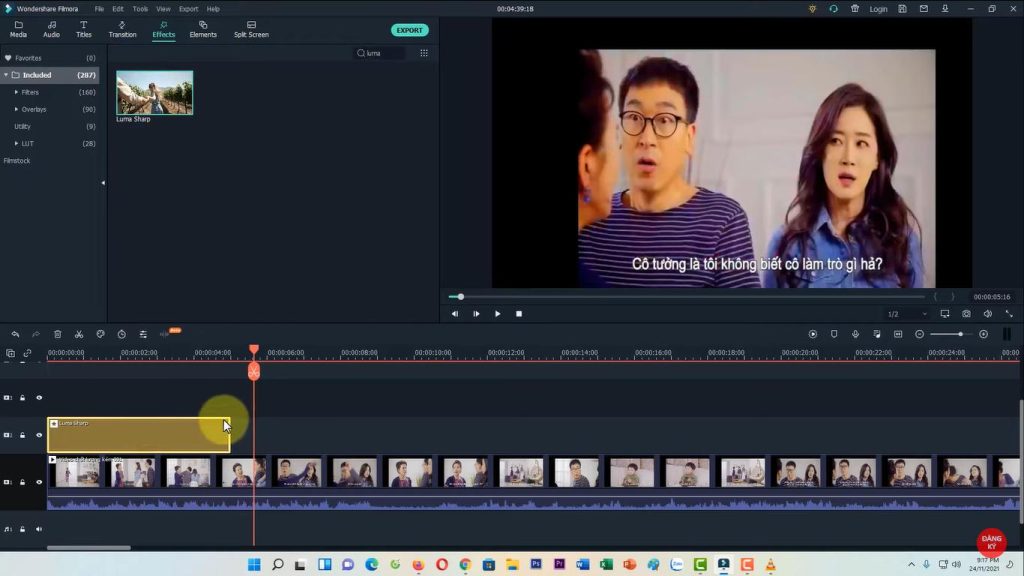Select the Luma Sharp effect thumbnail
The height and width of the screenshot is (576, 1024).
point(154,91)
